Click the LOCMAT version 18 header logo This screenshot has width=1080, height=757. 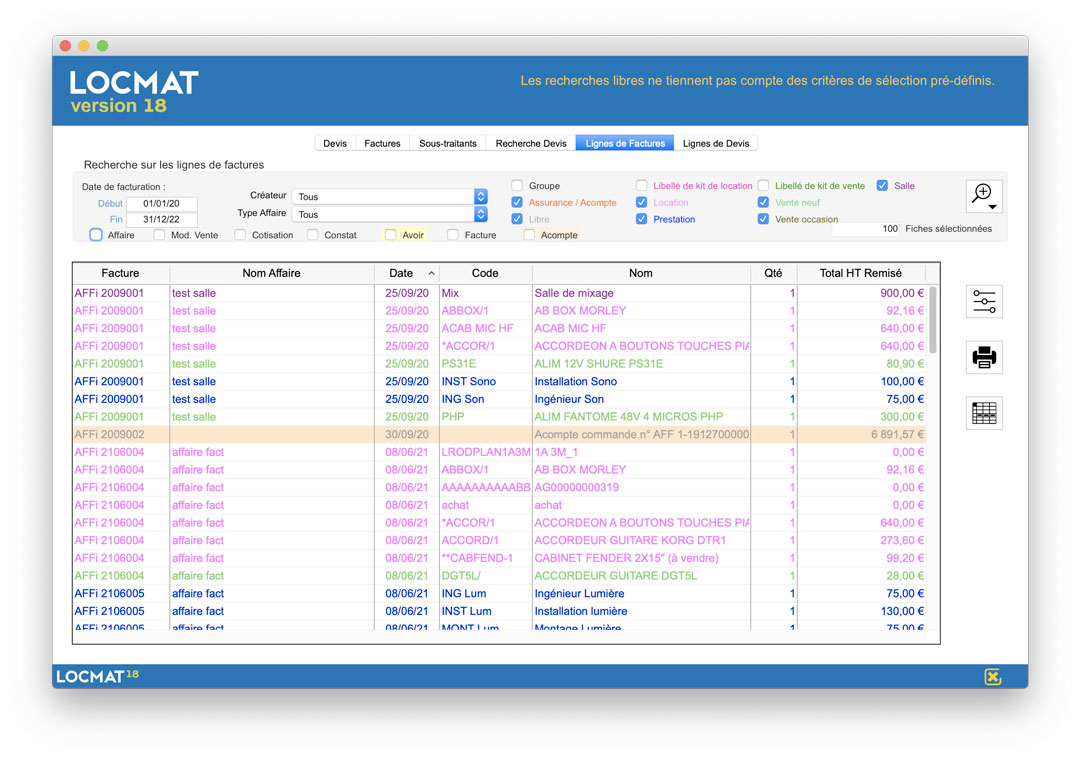134,92
